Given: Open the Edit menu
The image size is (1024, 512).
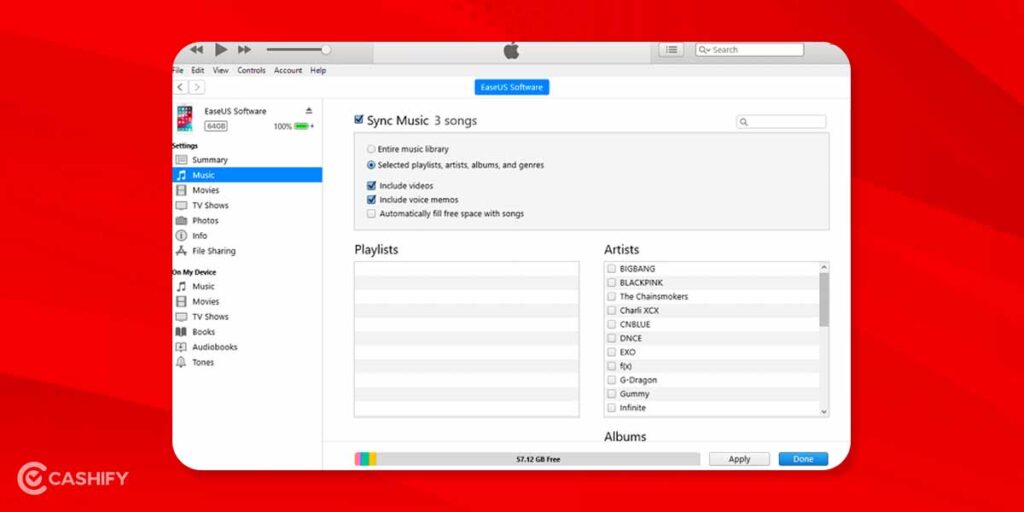Looking at the screenshot, I should coord(198,71).
